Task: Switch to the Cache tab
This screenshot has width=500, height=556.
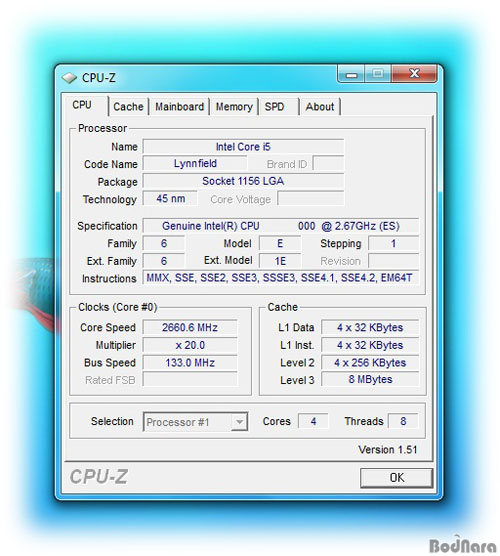Action: click(128, 107)
